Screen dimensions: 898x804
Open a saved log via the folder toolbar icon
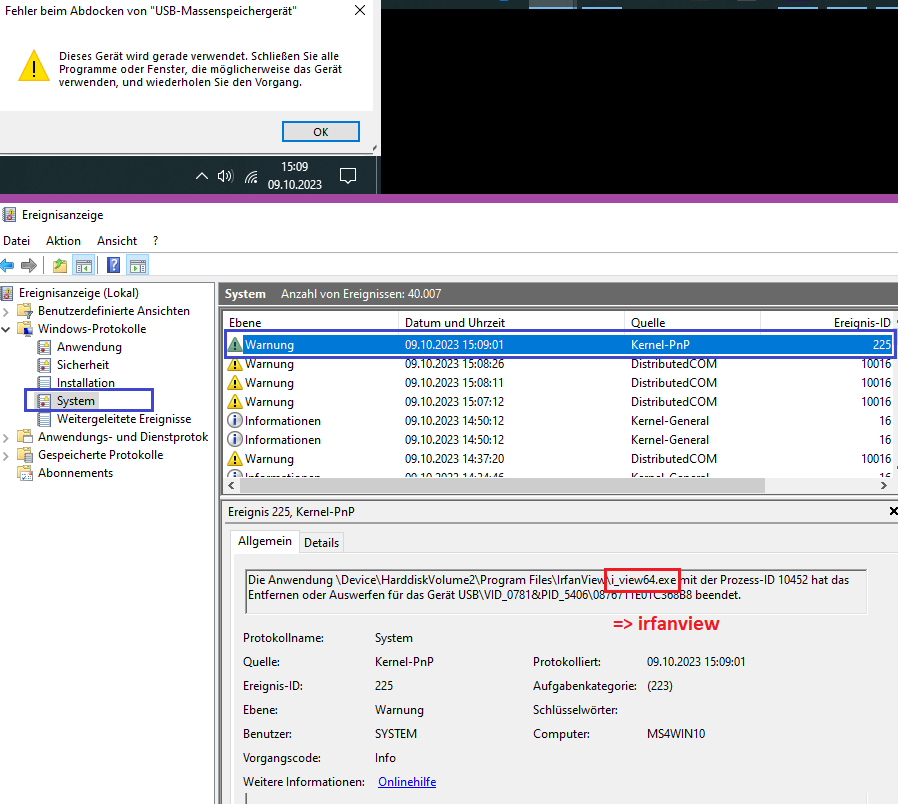tap(60, 265)
